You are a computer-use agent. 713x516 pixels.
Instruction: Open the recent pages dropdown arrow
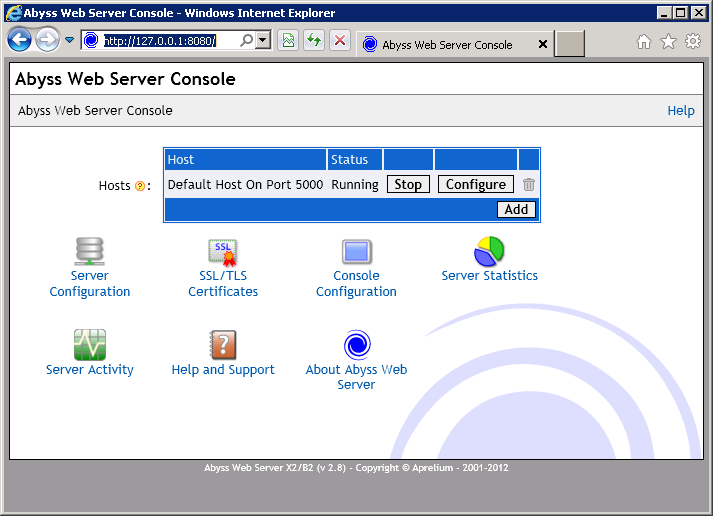click(69, 40)
